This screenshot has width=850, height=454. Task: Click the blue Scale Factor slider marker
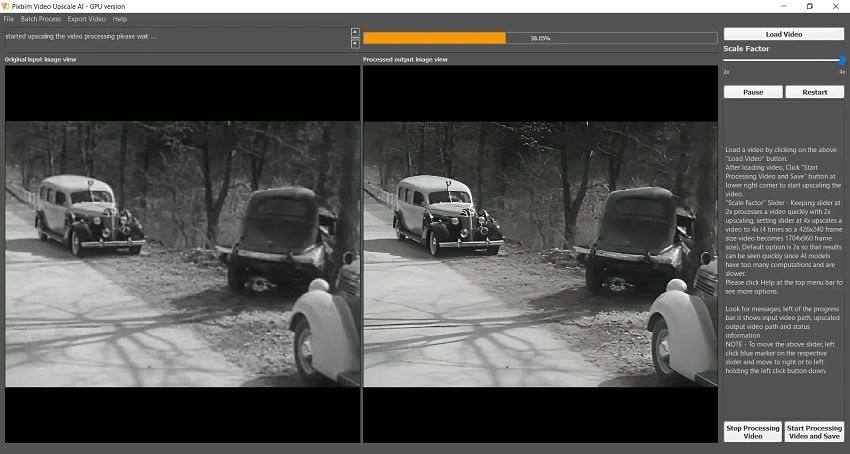842,60
